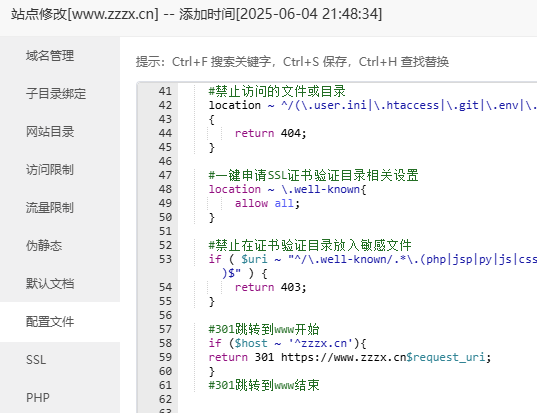Click empty line 46 in editor
537x413 pixels.
[x=356, y=161]
